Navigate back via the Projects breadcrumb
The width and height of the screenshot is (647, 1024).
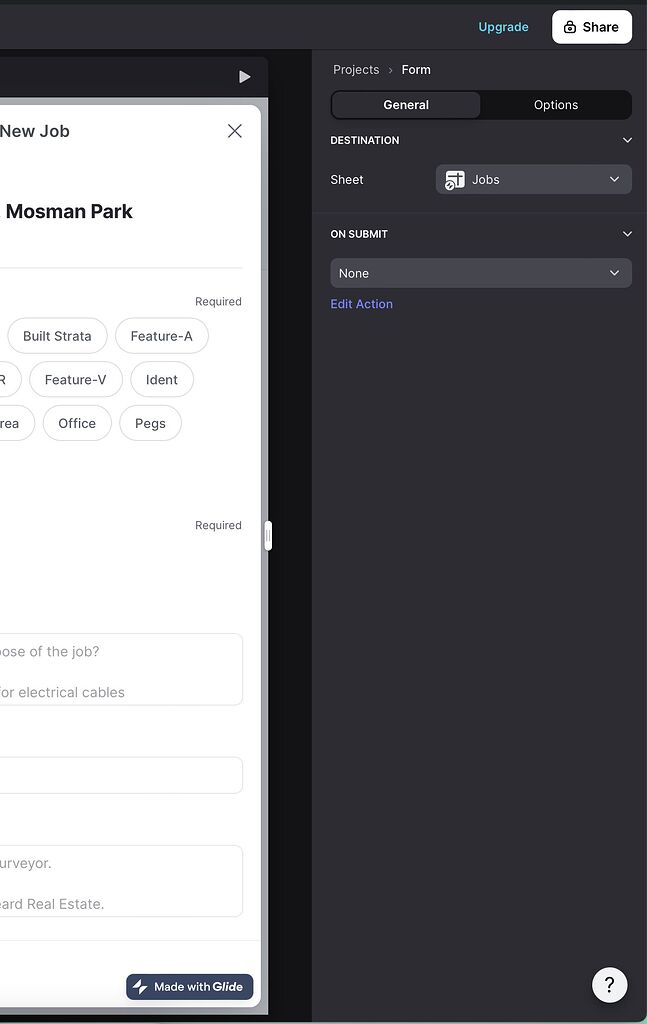(356, 69)
